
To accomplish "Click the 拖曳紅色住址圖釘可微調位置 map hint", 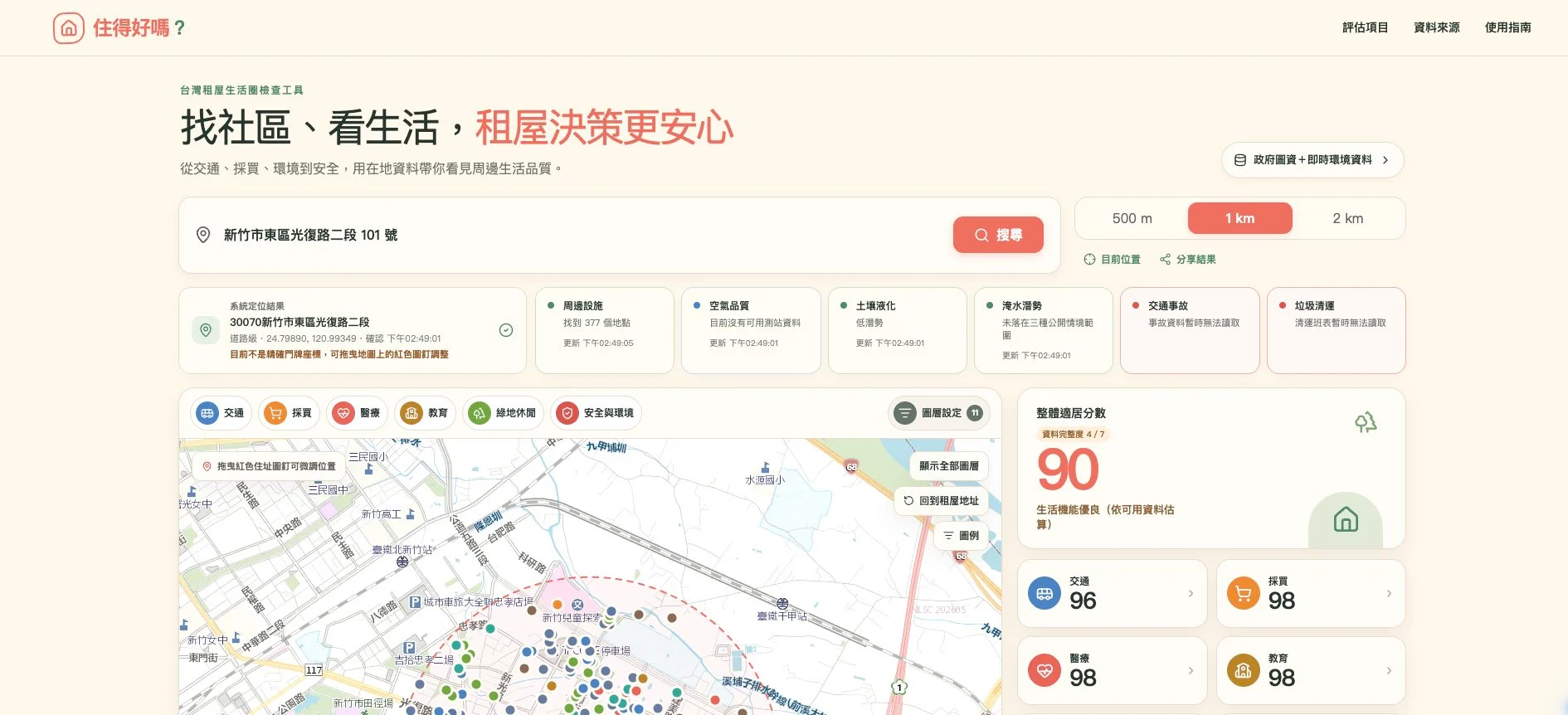I will click(269, 466).
